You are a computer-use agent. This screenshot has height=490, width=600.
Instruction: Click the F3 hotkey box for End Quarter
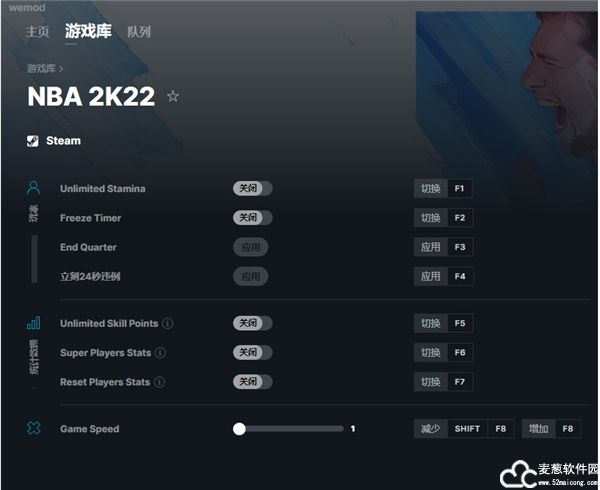460,247
